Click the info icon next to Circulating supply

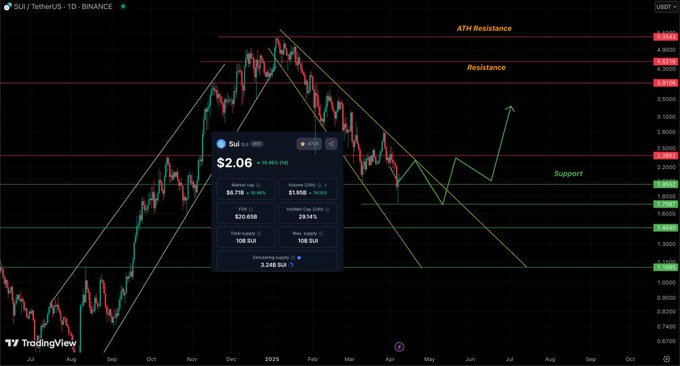(x=293, y=258)
